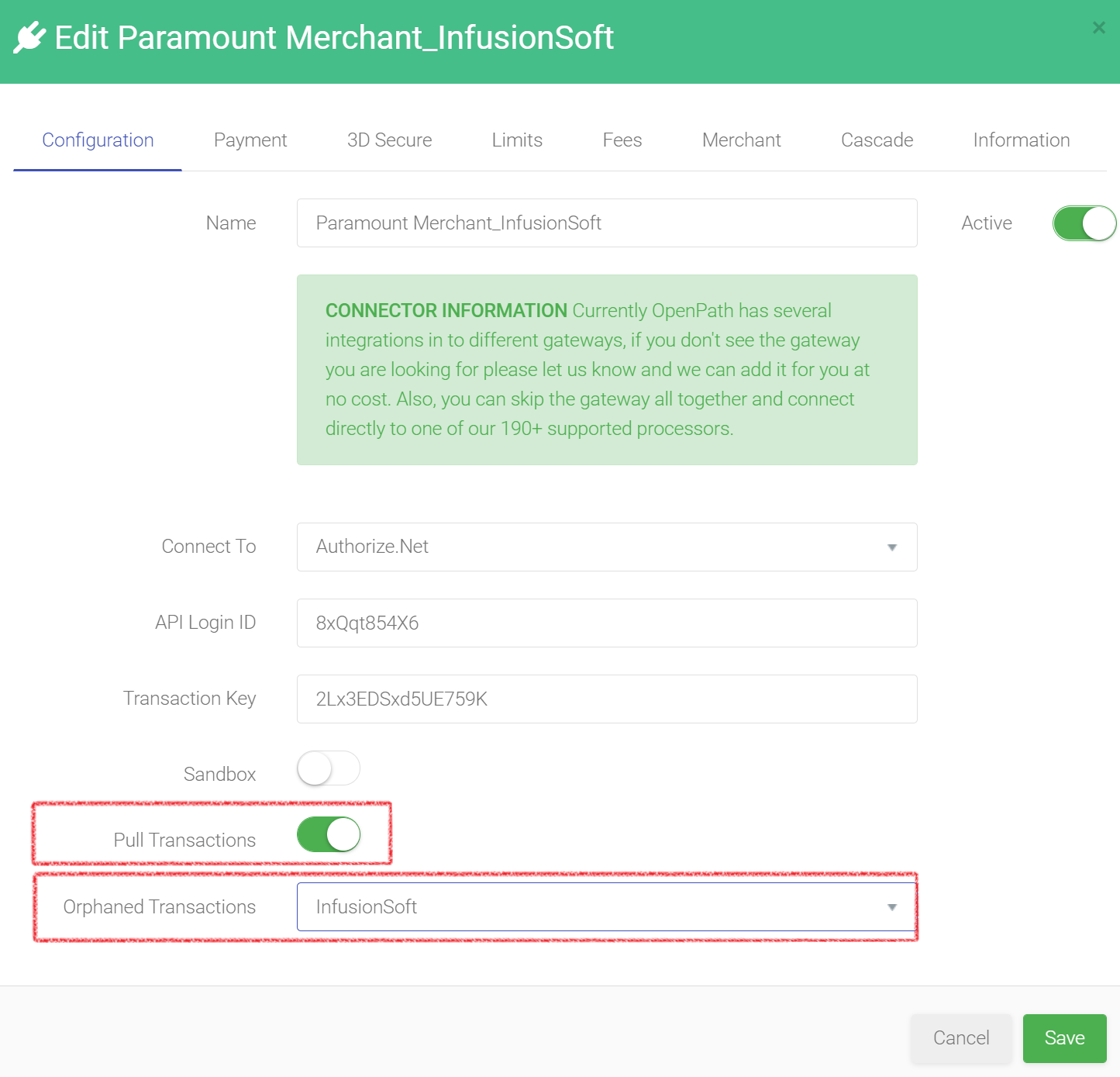Select the Limits tab

[x=517, y=140]
